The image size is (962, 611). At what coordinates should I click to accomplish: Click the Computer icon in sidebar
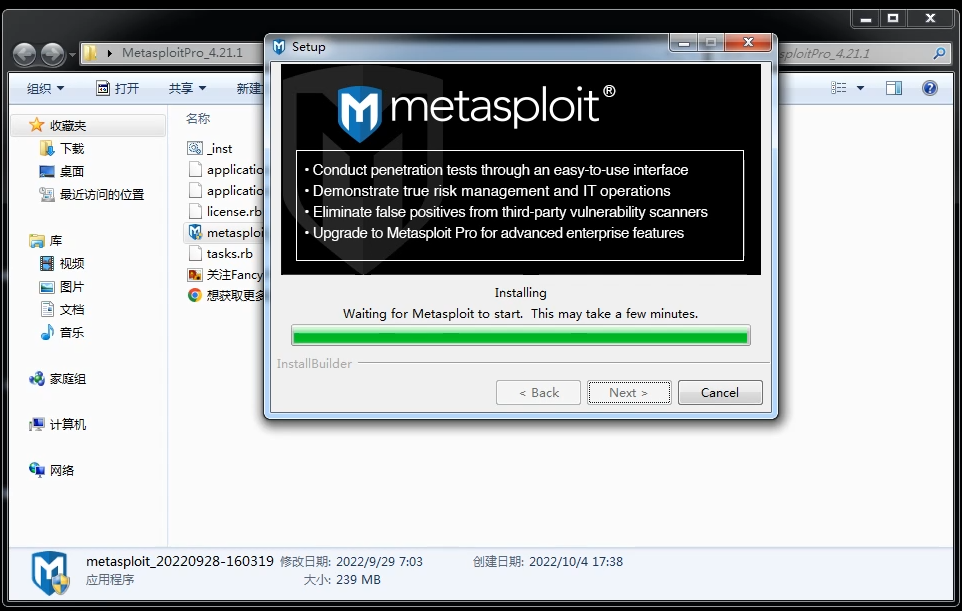pyautogui.click(x=37, y=425)
